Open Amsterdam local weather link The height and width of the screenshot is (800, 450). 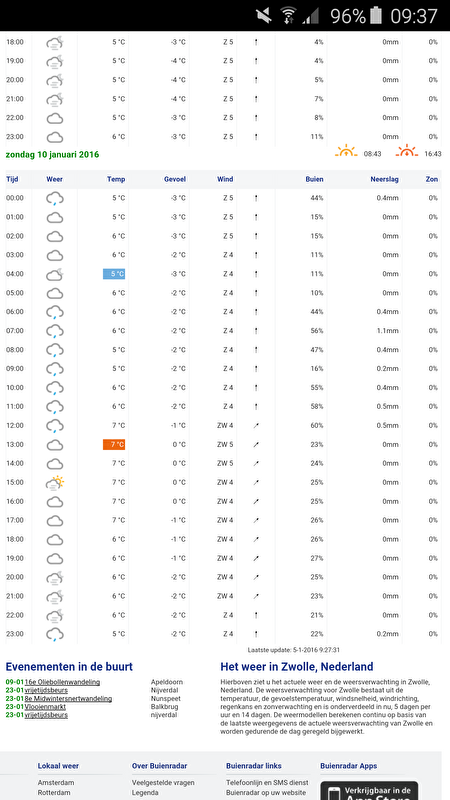point(56,783)
